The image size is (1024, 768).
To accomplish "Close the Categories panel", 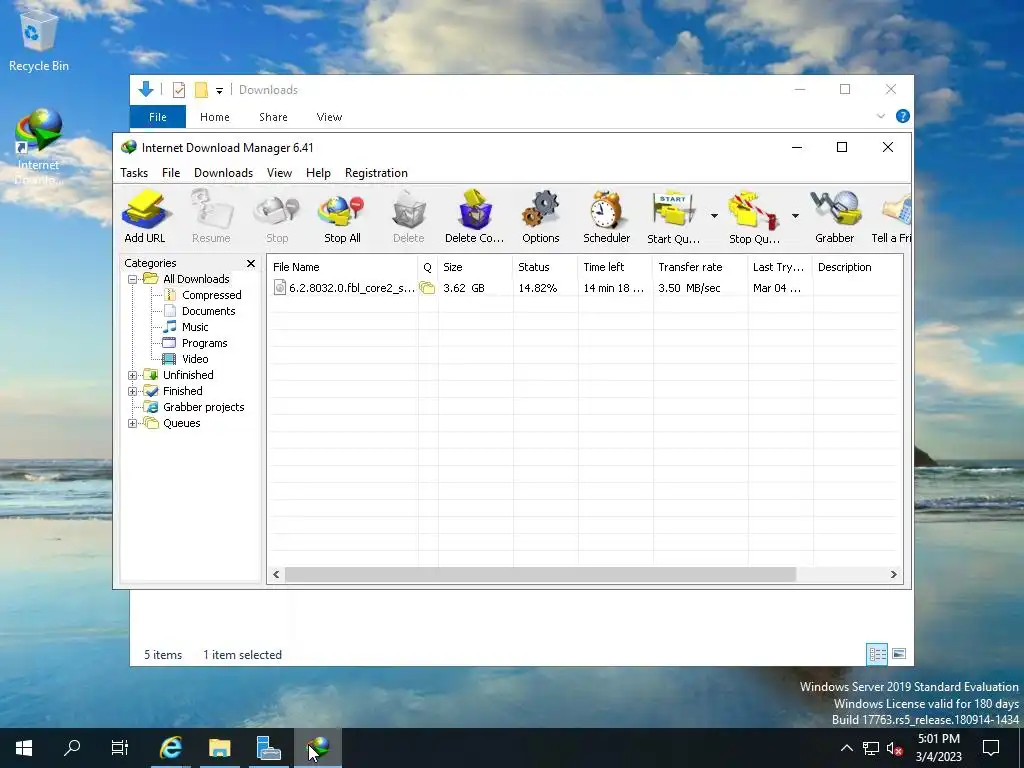I will point(251,263).
